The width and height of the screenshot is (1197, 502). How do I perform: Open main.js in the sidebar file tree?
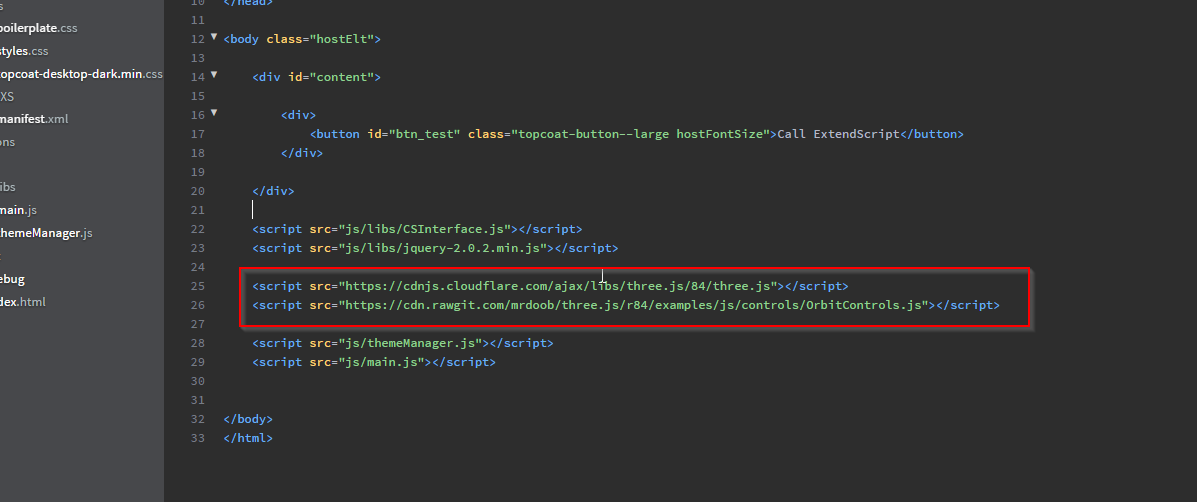(18, 210)
